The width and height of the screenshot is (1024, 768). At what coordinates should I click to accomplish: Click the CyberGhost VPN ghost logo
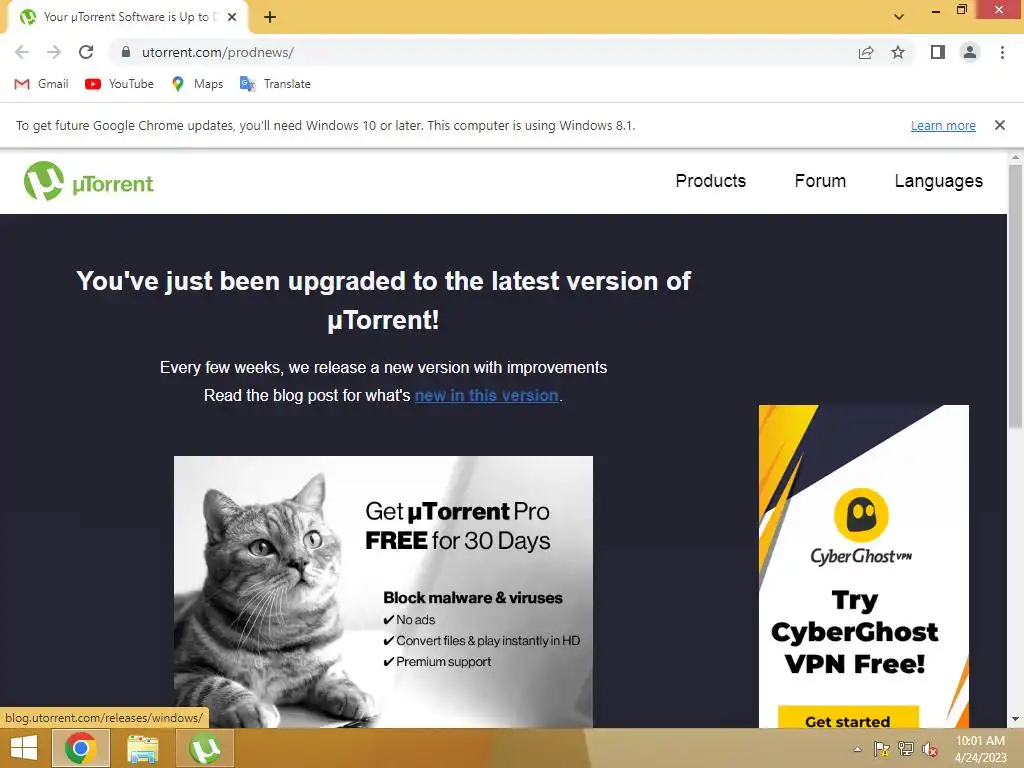click(861, 515)
